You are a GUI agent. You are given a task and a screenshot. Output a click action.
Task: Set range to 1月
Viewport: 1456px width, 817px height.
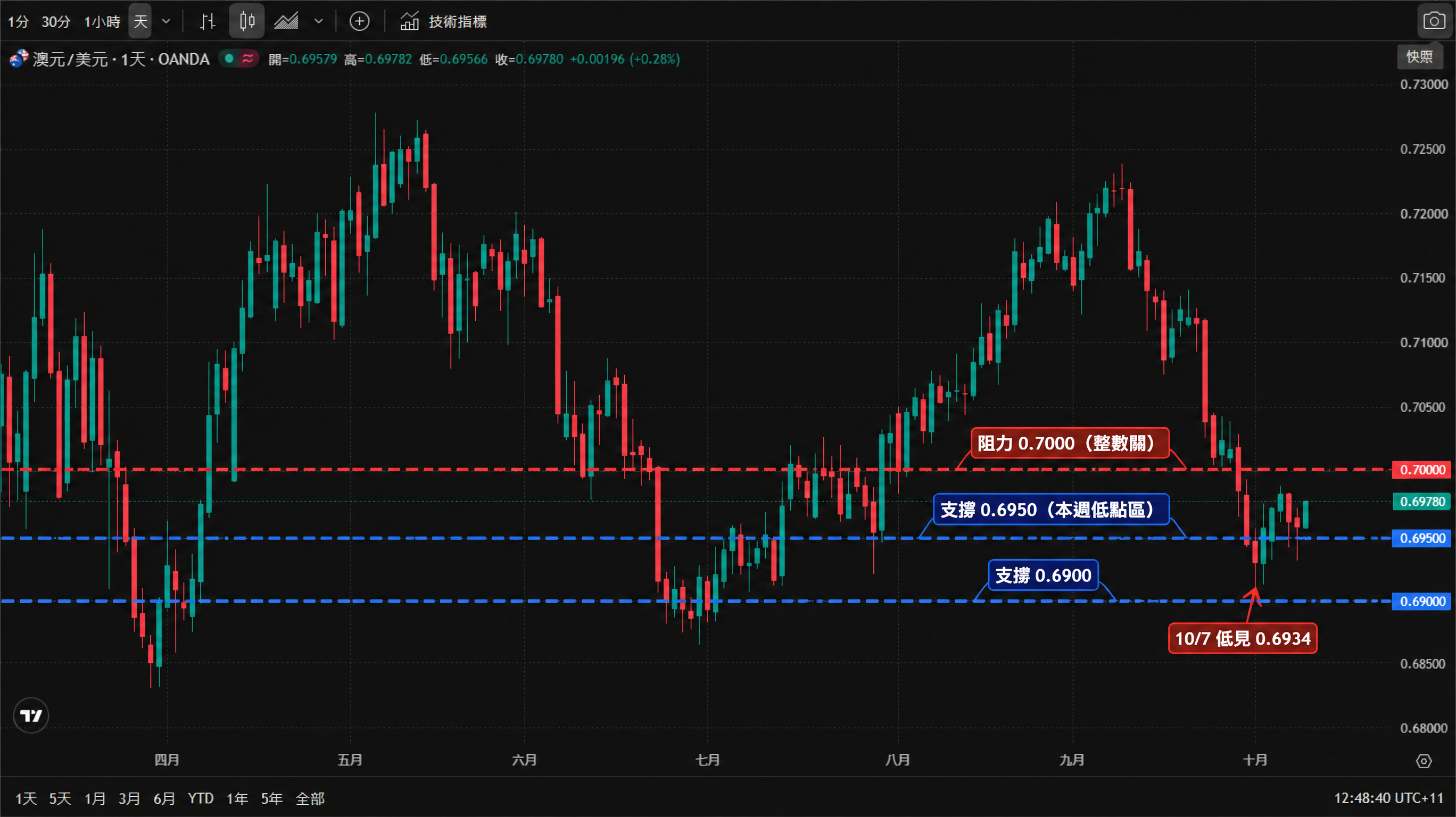(x=95, y=798)
